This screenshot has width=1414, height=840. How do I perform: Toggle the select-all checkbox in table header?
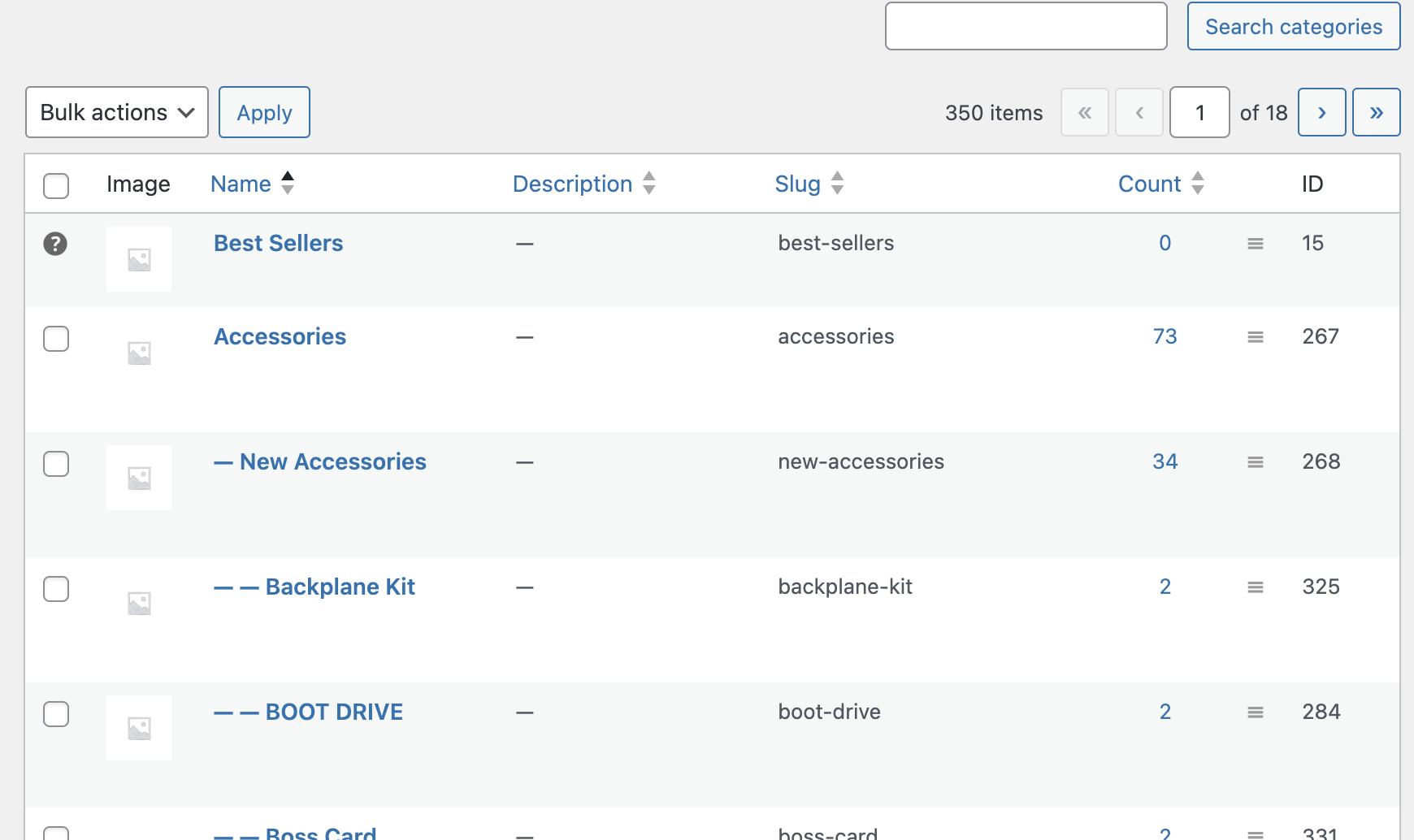point(56,185)
